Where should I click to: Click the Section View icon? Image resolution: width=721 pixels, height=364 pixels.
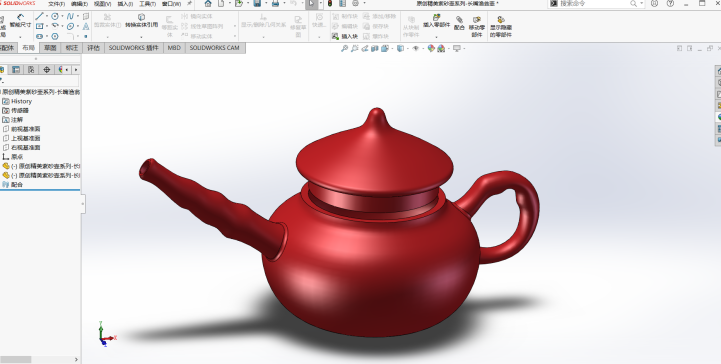(375, 48)
